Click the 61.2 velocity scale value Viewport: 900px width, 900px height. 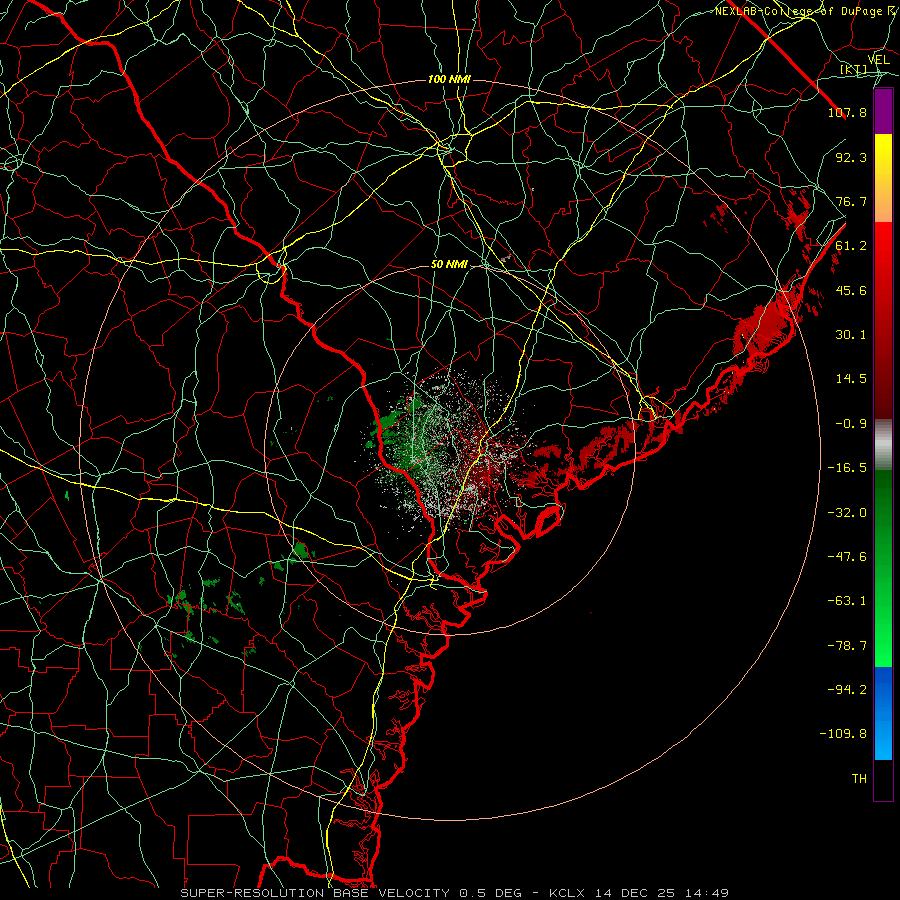(x=851, y=246)
